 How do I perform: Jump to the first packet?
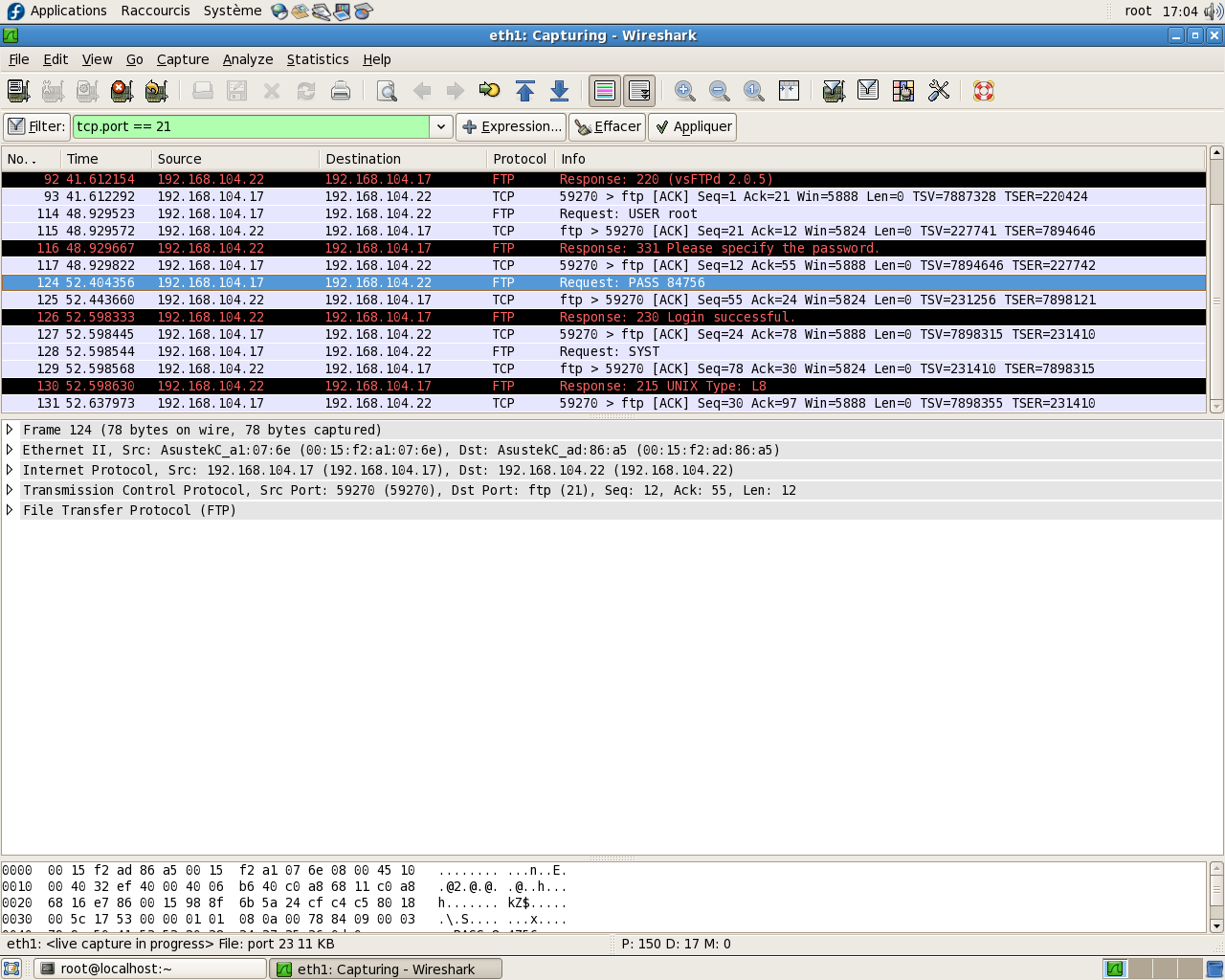coord(524,91)
